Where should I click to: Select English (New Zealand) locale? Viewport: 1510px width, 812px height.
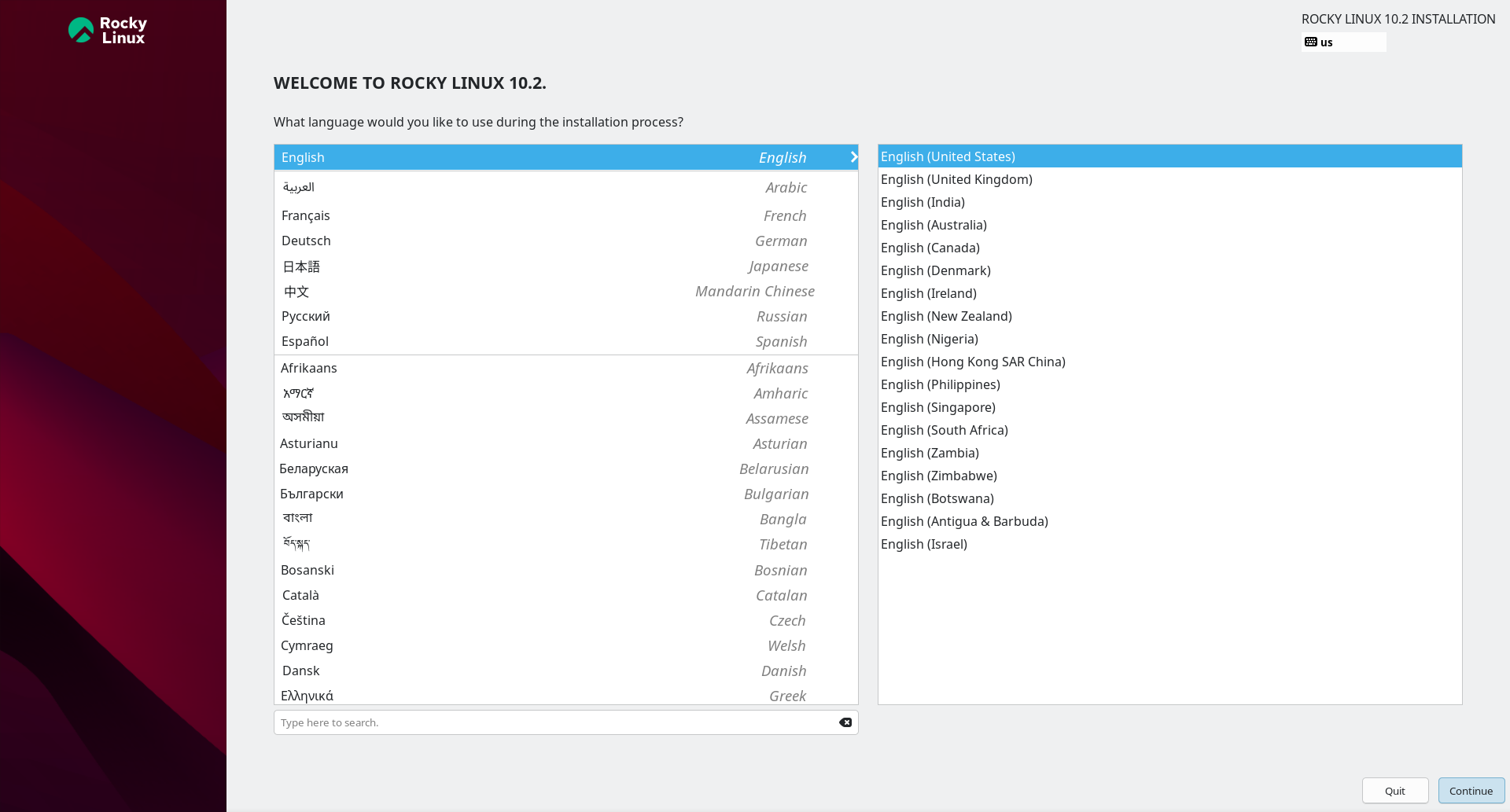click(x=1170, y=316)
